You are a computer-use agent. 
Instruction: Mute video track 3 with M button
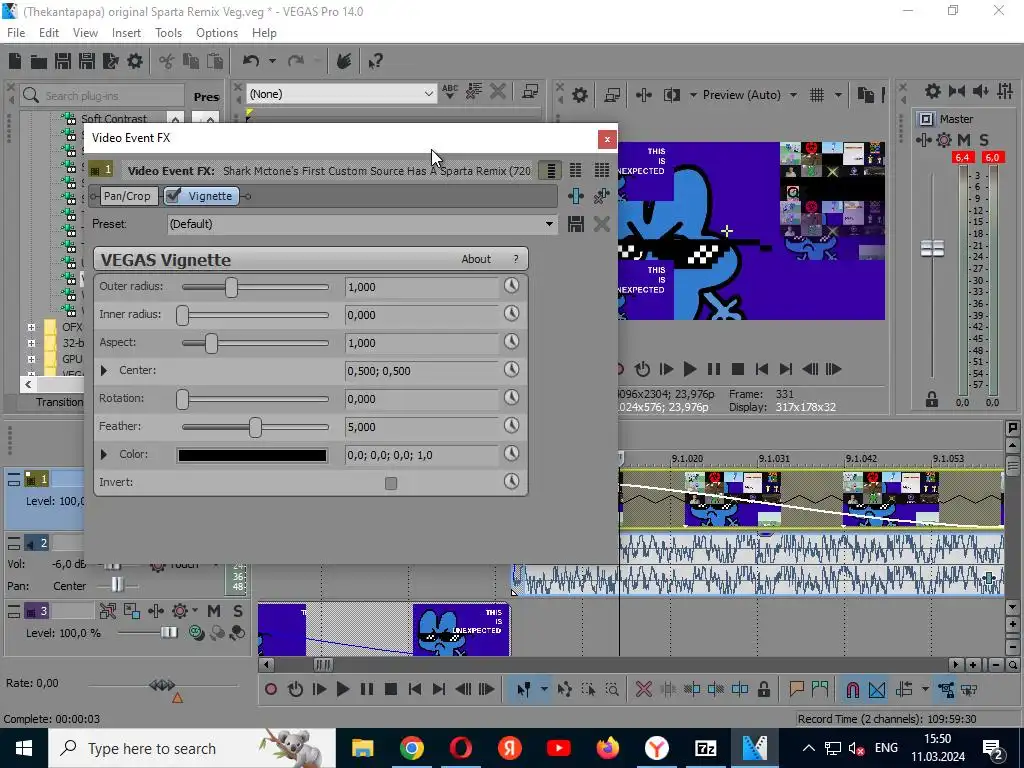[x=214, y=611]
